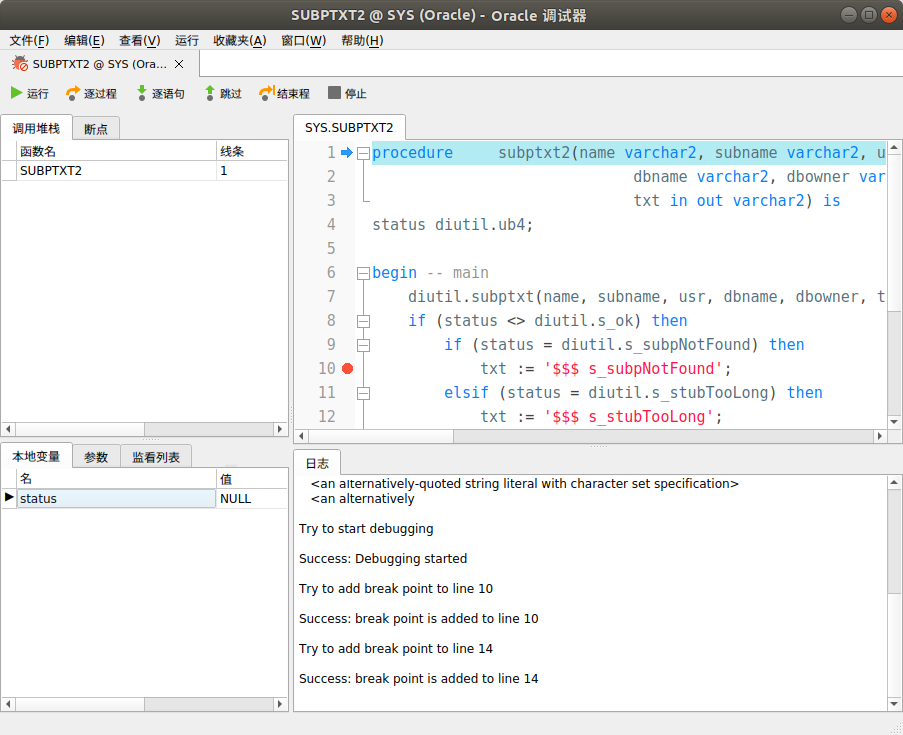Click the Step Out (跳过) icon
903x735 pixels.
click(210, 93)
